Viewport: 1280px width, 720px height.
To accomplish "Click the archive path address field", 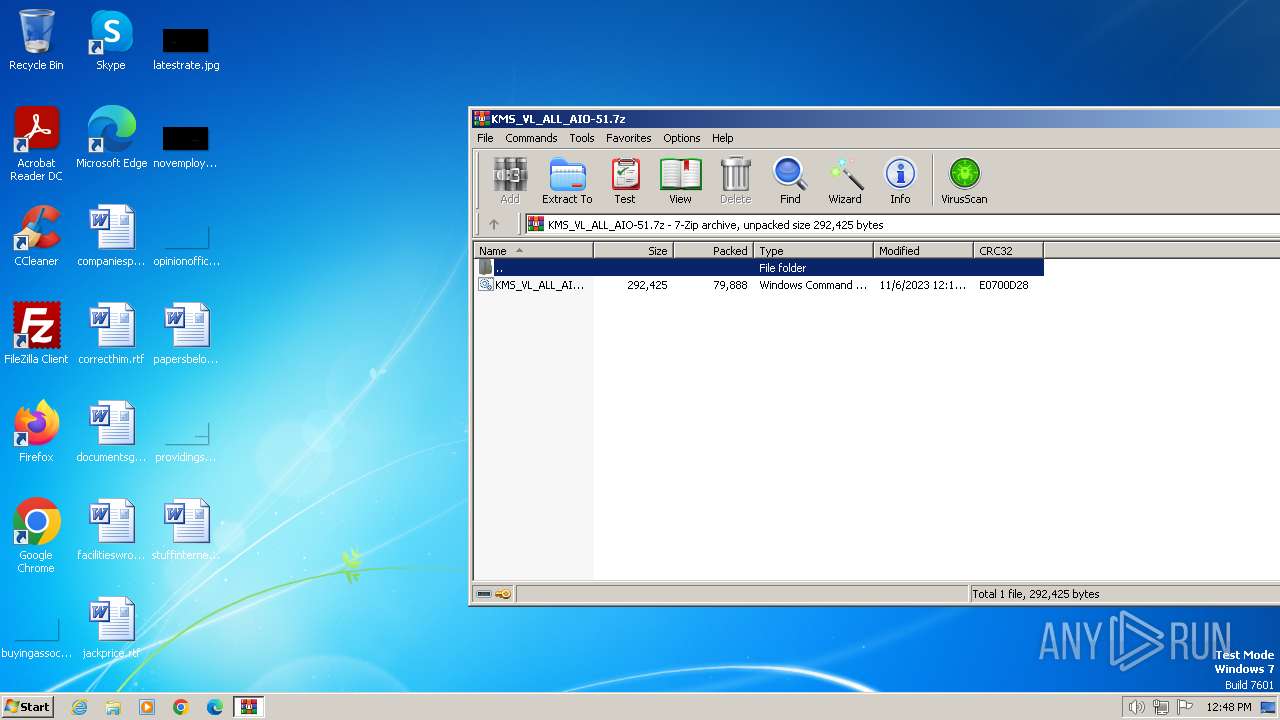I will (902, 224).
